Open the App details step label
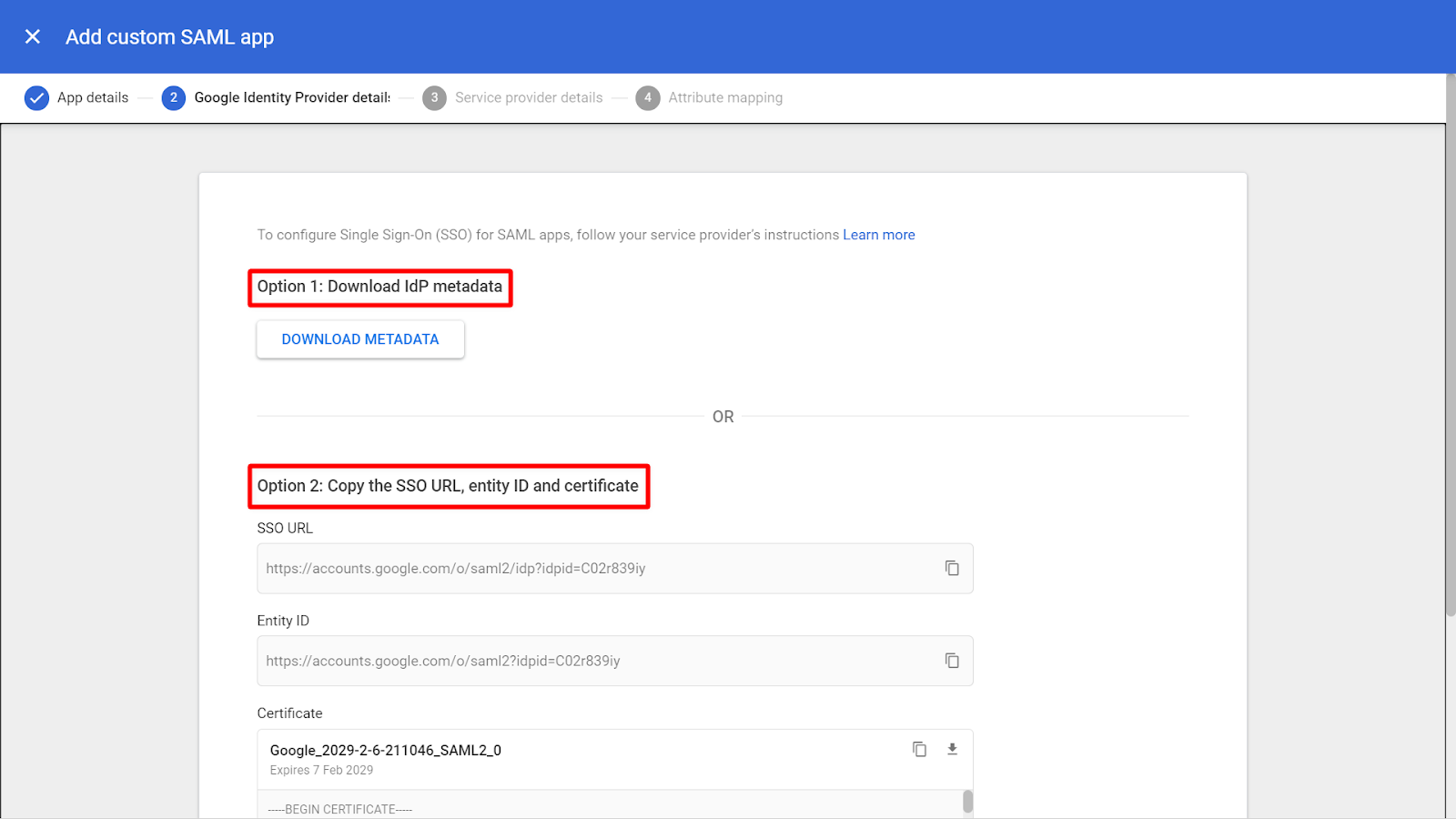The image size is (1456, 819). click(93, 97)
